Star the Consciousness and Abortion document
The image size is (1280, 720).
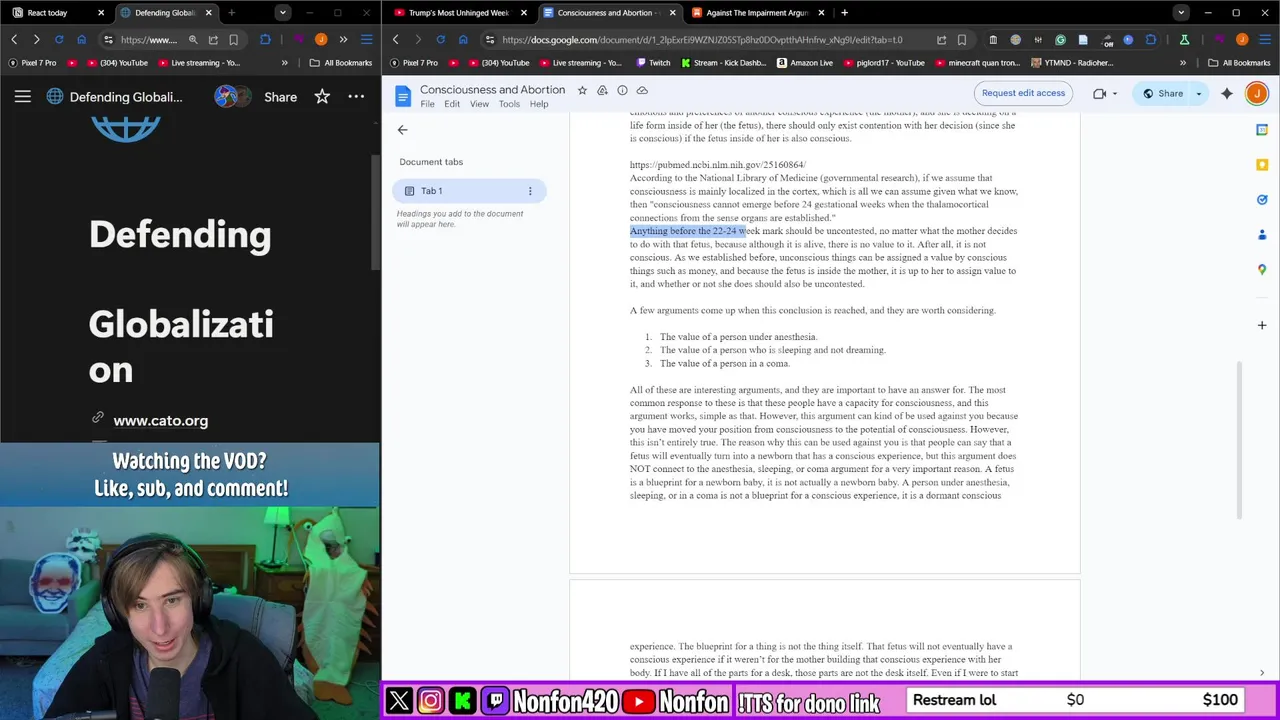pyautogui.click(x=582, y=90)
